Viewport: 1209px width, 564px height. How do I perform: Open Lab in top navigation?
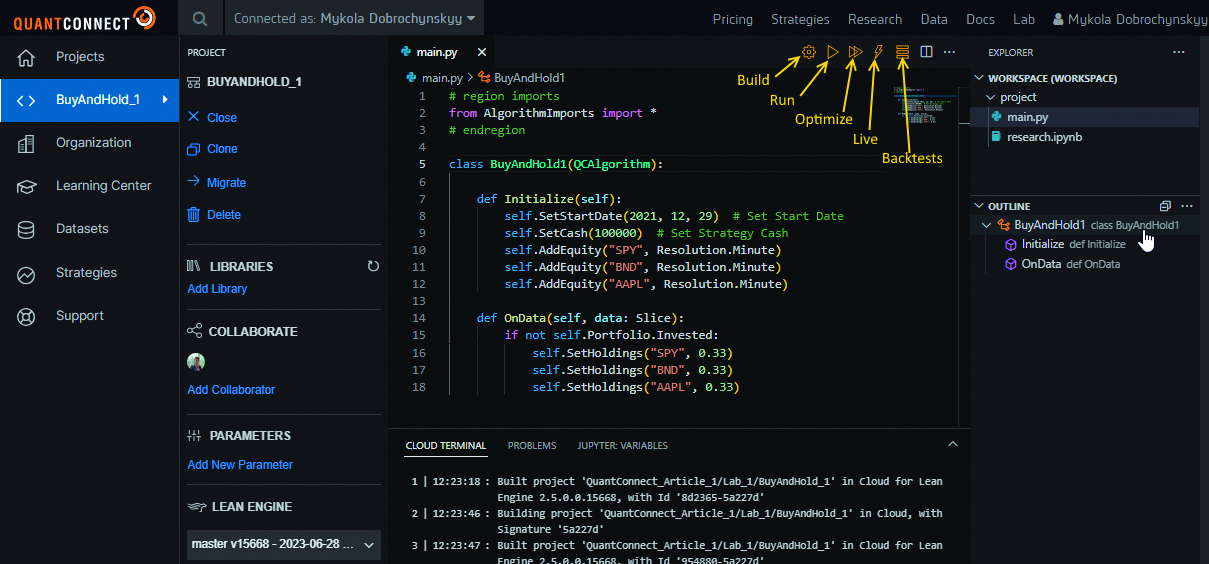pyautogui.click(x=1024, y=19)
